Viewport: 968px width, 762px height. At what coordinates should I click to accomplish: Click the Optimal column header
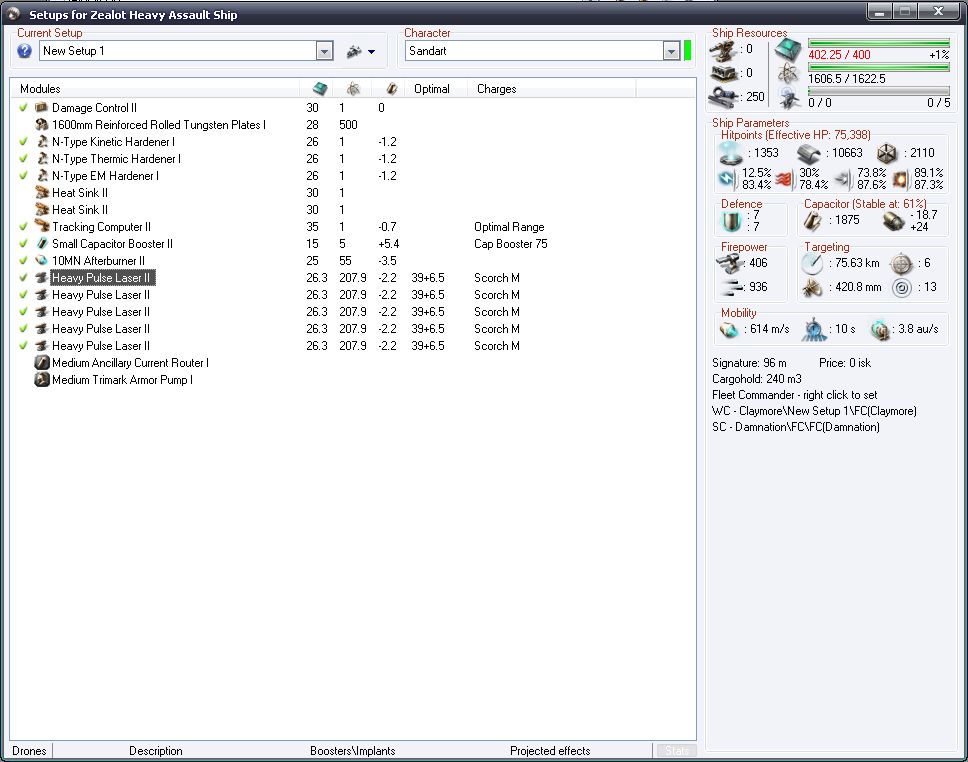point(432,89)
